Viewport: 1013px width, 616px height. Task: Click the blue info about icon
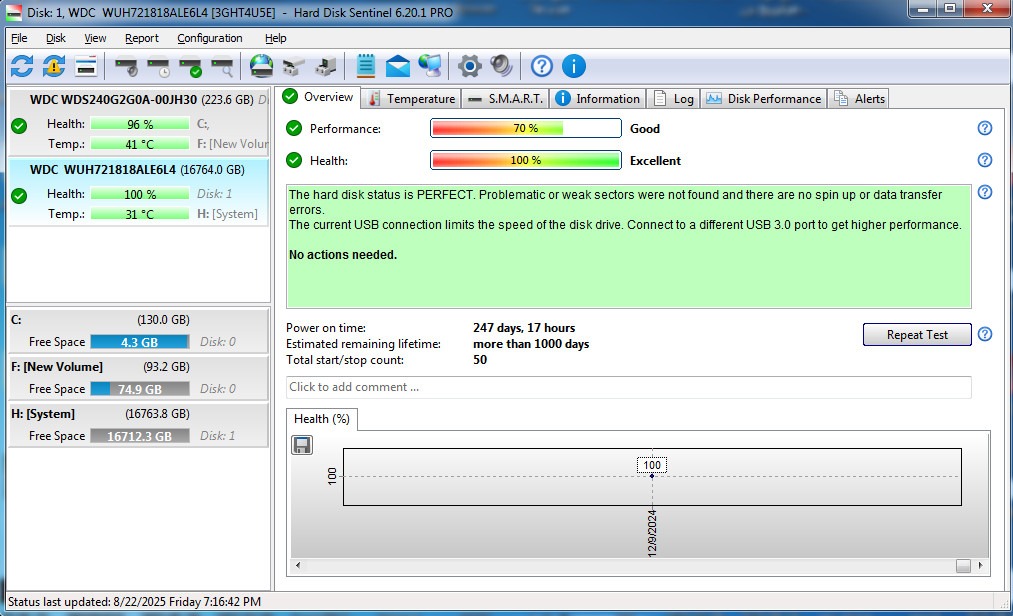574,66
